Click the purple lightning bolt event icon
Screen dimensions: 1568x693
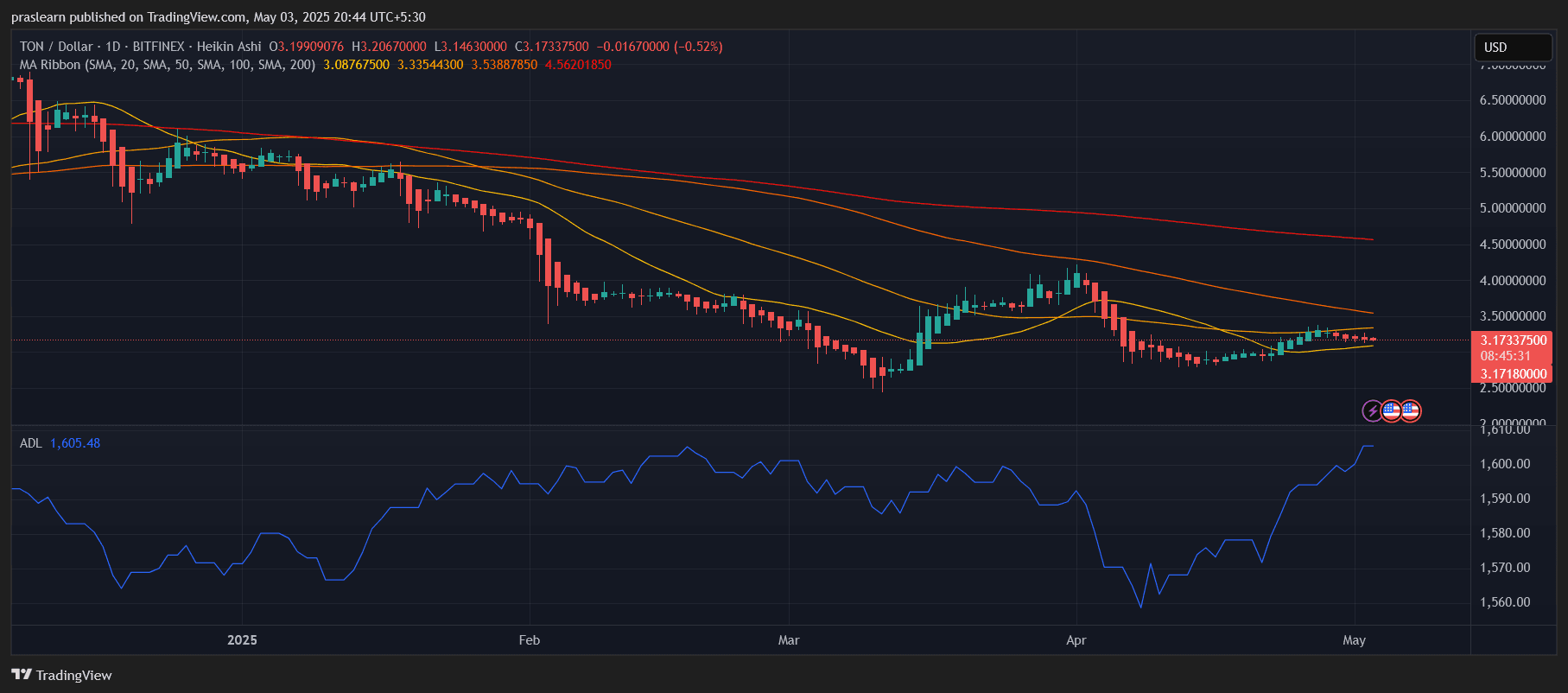(x=1372, y=411)
